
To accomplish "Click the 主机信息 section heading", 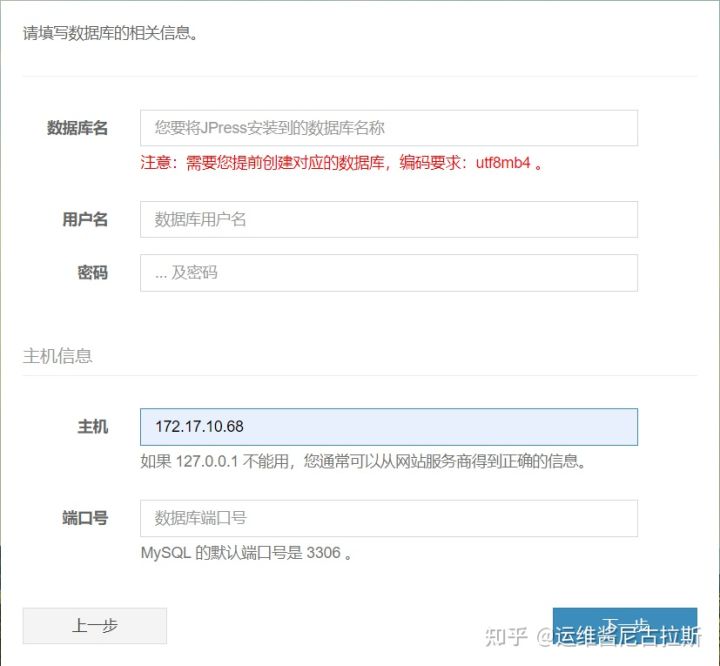I will tap(57, 355).
